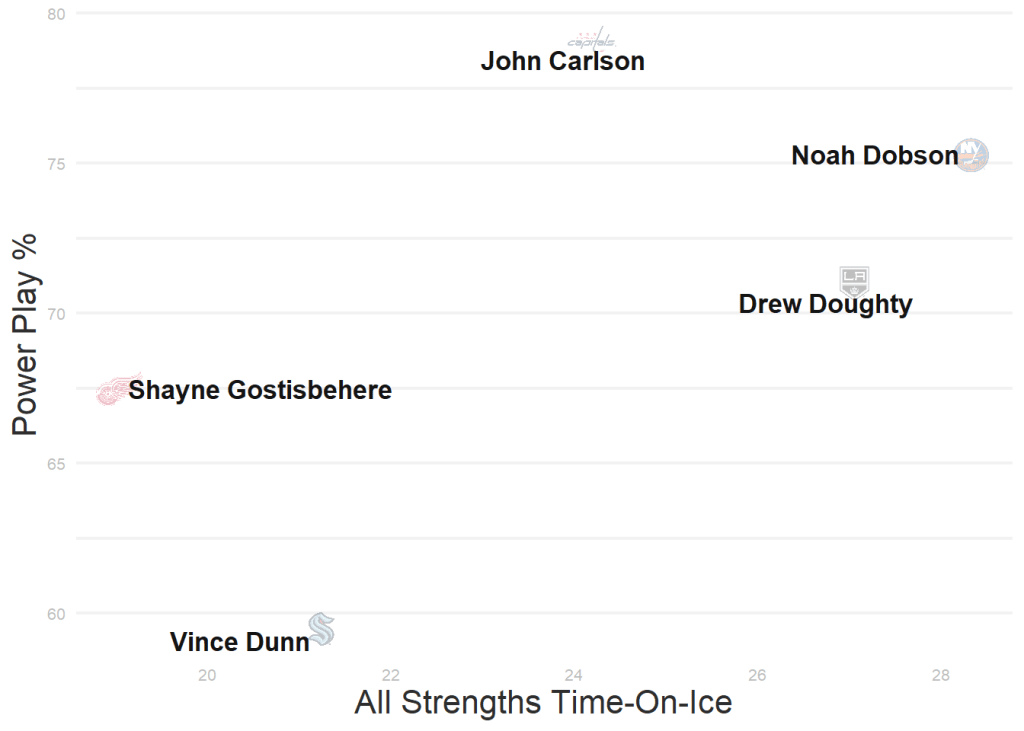
Task: Select the Shayne Gostisbehere label
Action: pyautogui.click(x=260, y=390)
